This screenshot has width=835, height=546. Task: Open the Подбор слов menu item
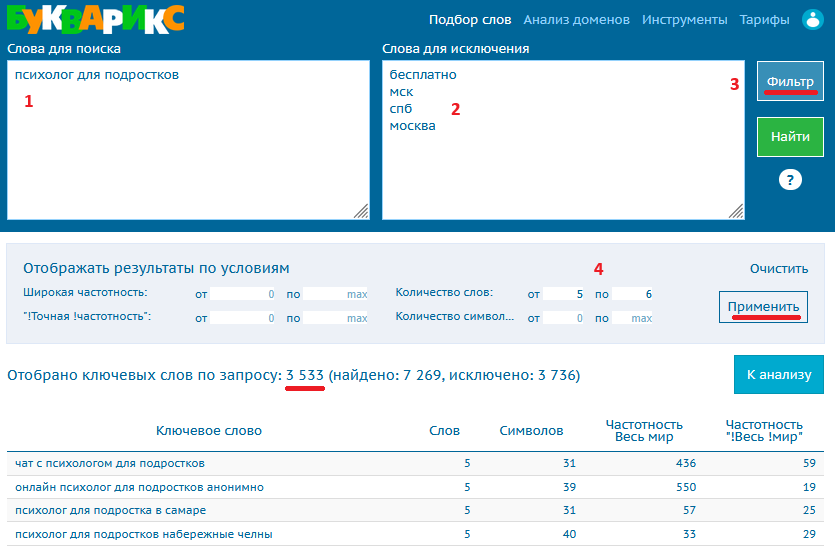[x=470, y=20]
